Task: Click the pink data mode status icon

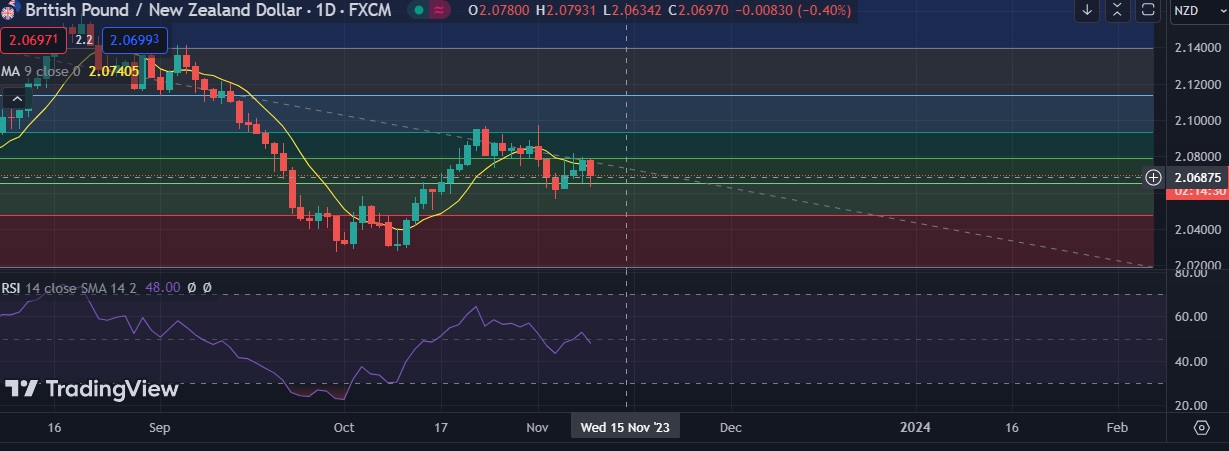Action: [439, 10]
